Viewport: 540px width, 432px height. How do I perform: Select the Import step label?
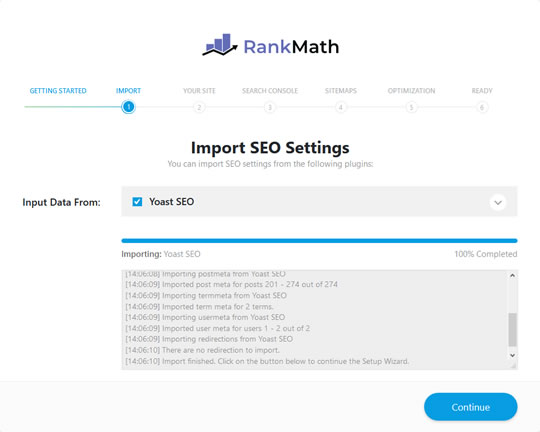tap(128, 91)
